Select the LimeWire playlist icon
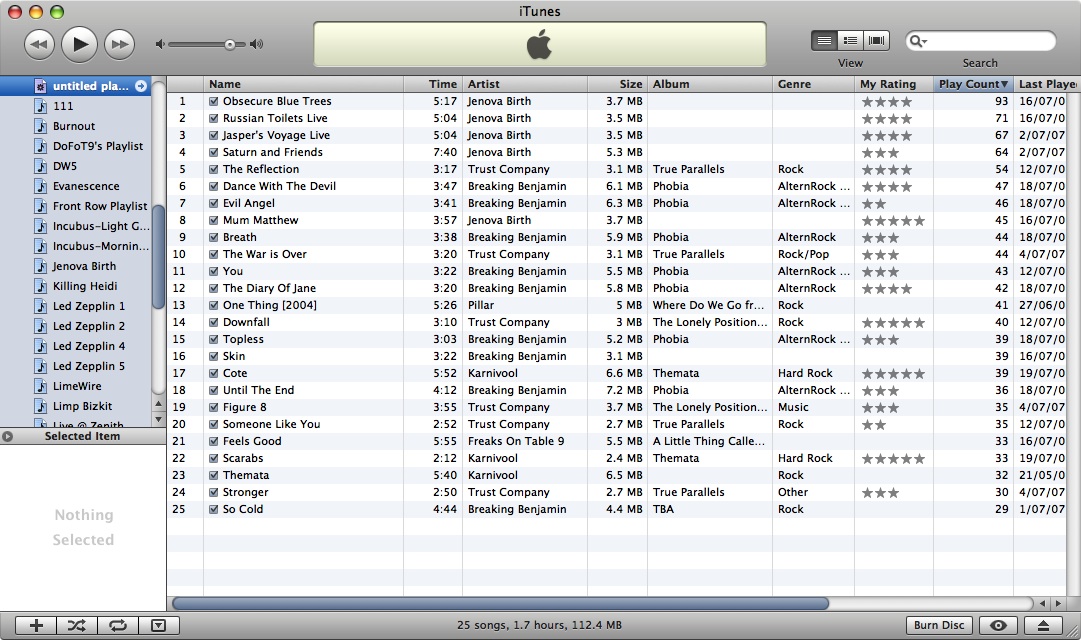 (41, 386)
